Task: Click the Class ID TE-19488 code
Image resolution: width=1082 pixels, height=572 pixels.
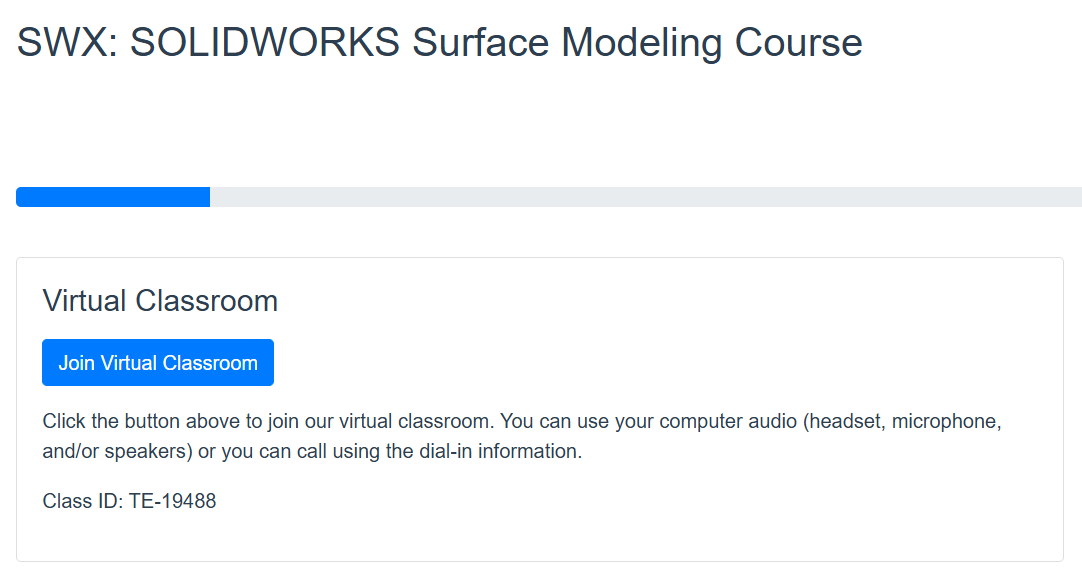Action: pos(172,501)
